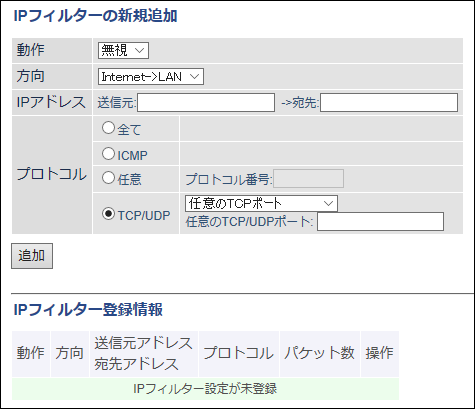Image resolution: width=475 pixels, height=409 pixels.
Task: Click the 送信元 IP address field
Action: [x=206, y=102]
